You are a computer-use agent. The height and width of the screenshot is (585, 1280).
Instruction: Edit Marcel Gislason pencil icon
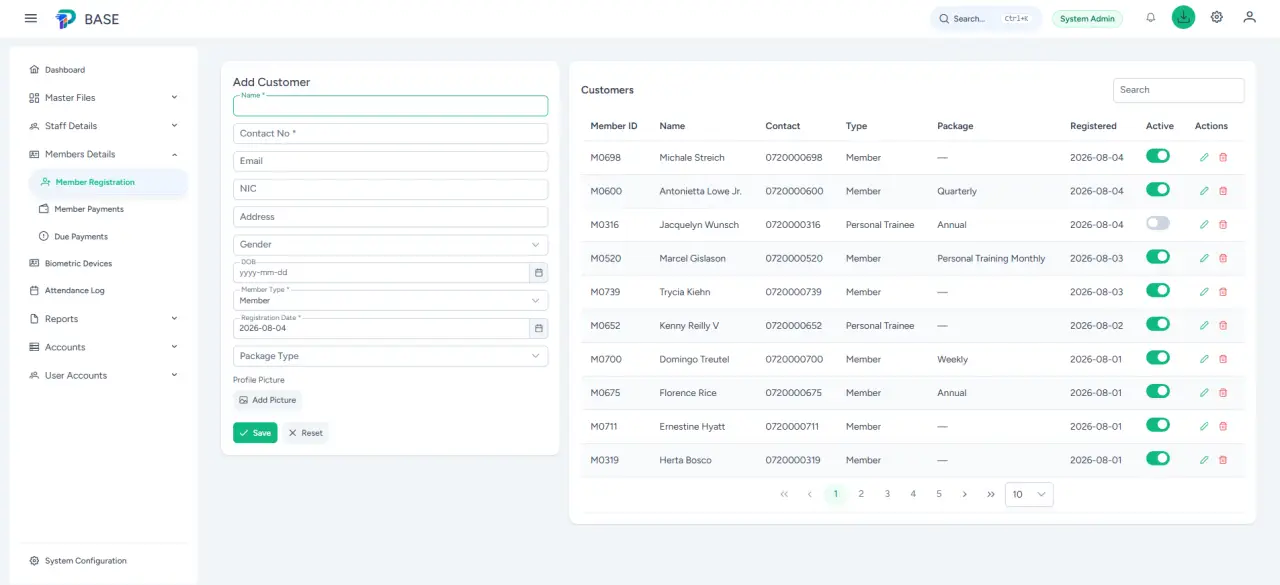(1204, 259)
